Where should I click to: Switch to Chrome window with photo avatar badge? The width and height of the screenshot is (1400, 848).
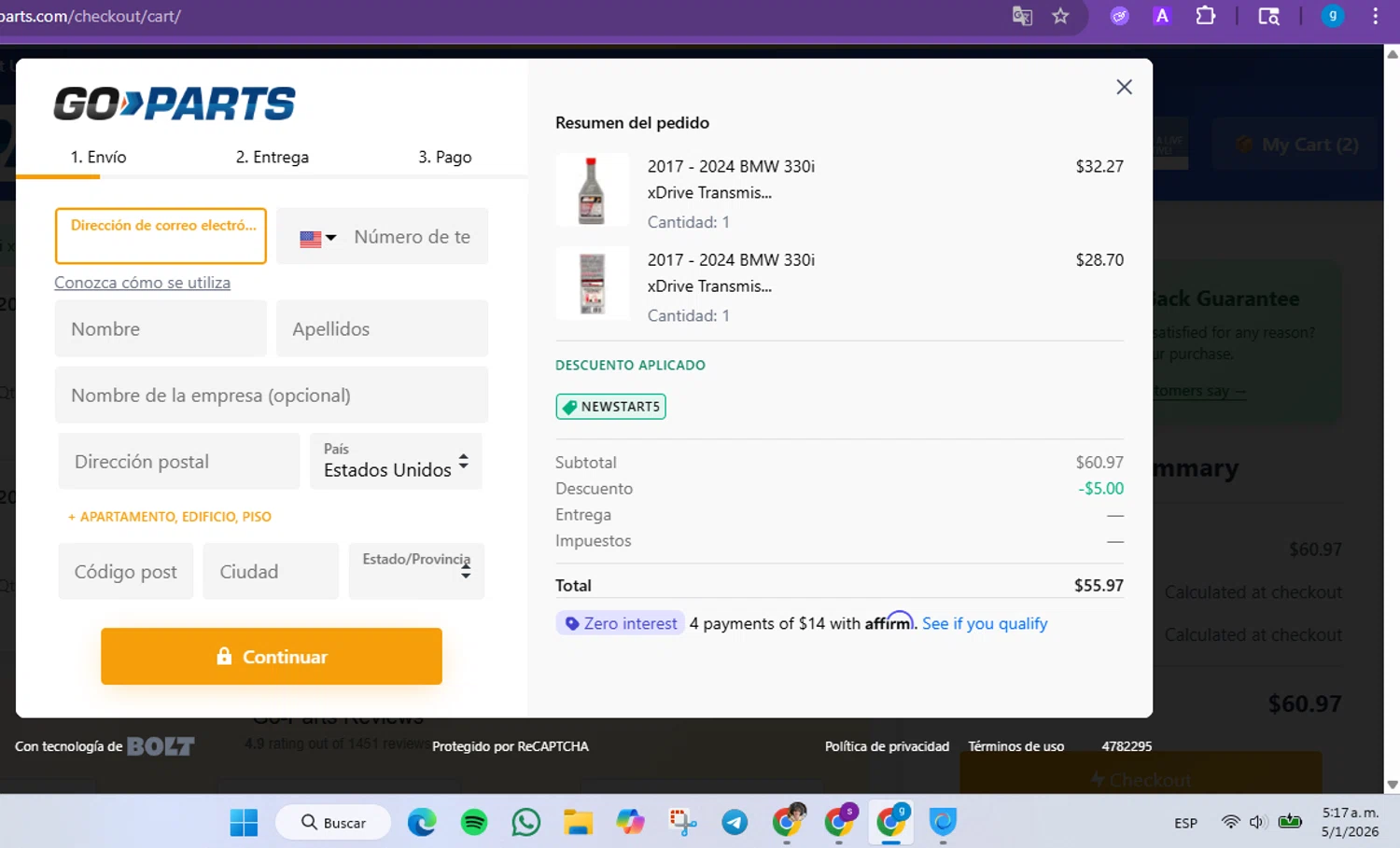click(x=788, y=821)
